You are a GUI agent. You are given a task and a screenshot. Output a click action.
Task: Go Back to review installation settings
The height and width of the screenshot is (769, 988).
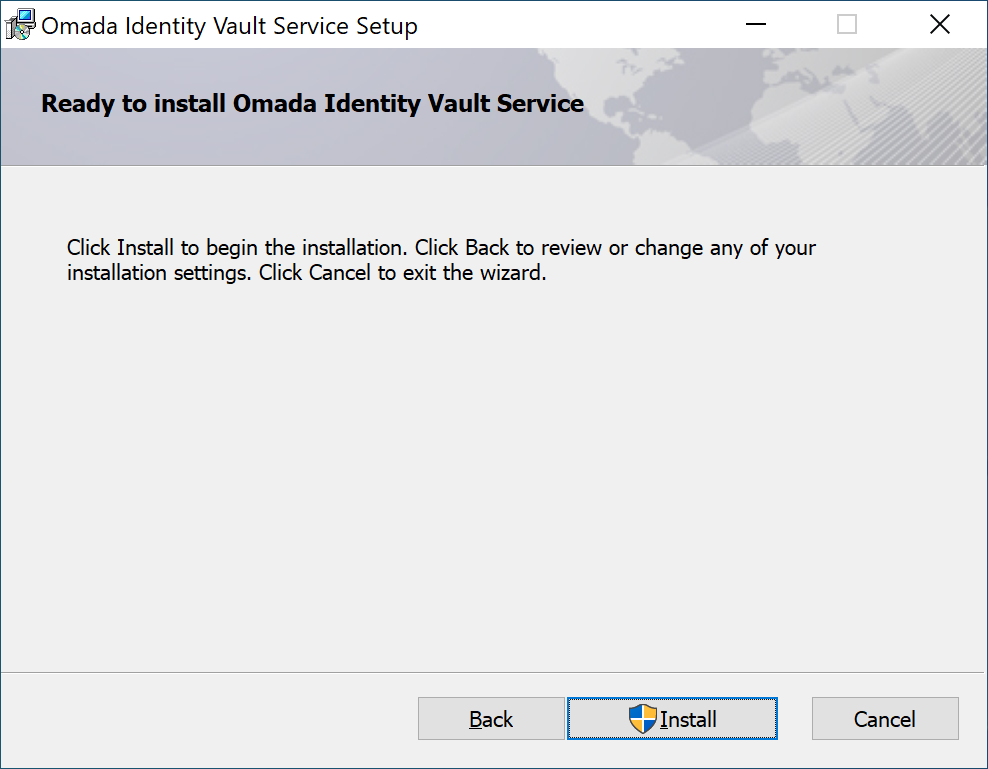tap(491, 719)
